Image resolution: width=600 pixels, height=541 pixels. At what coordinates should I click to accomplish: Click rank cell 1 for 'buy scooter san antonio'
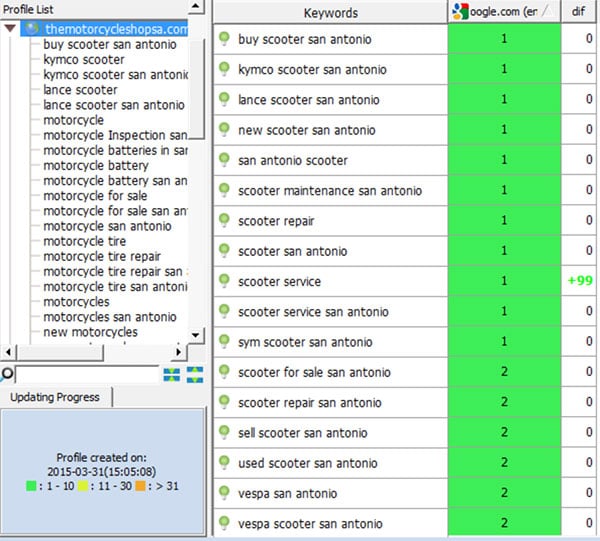tap(504, 39)
